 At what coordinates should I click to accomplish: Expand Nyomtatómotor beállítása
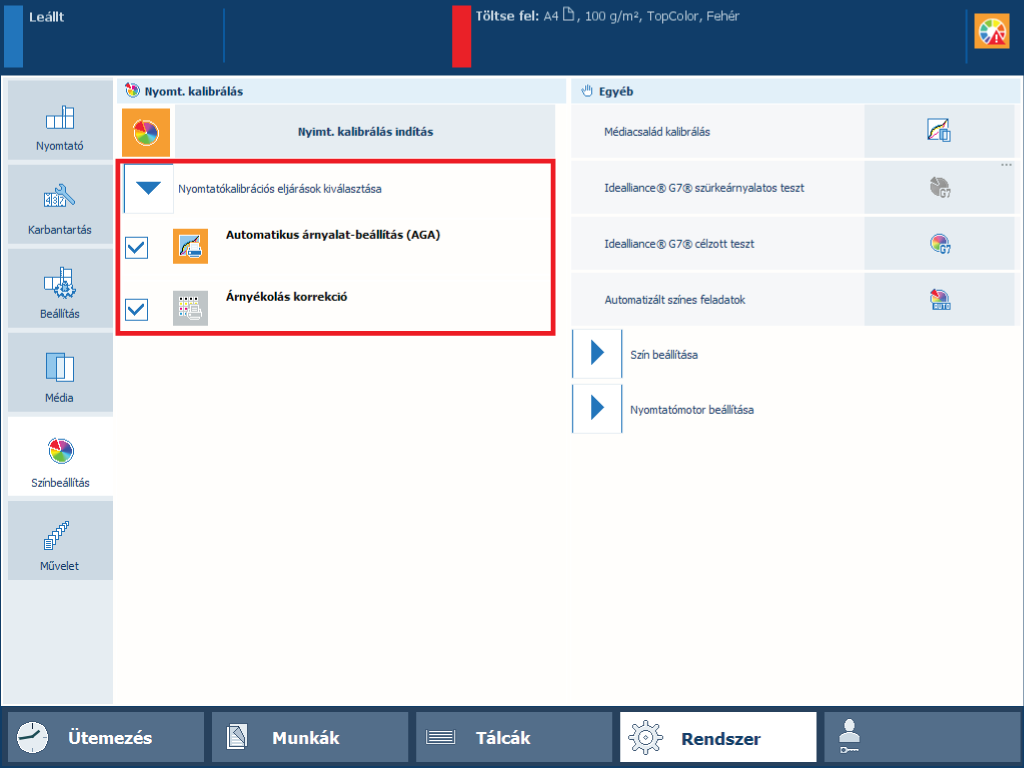597,408
